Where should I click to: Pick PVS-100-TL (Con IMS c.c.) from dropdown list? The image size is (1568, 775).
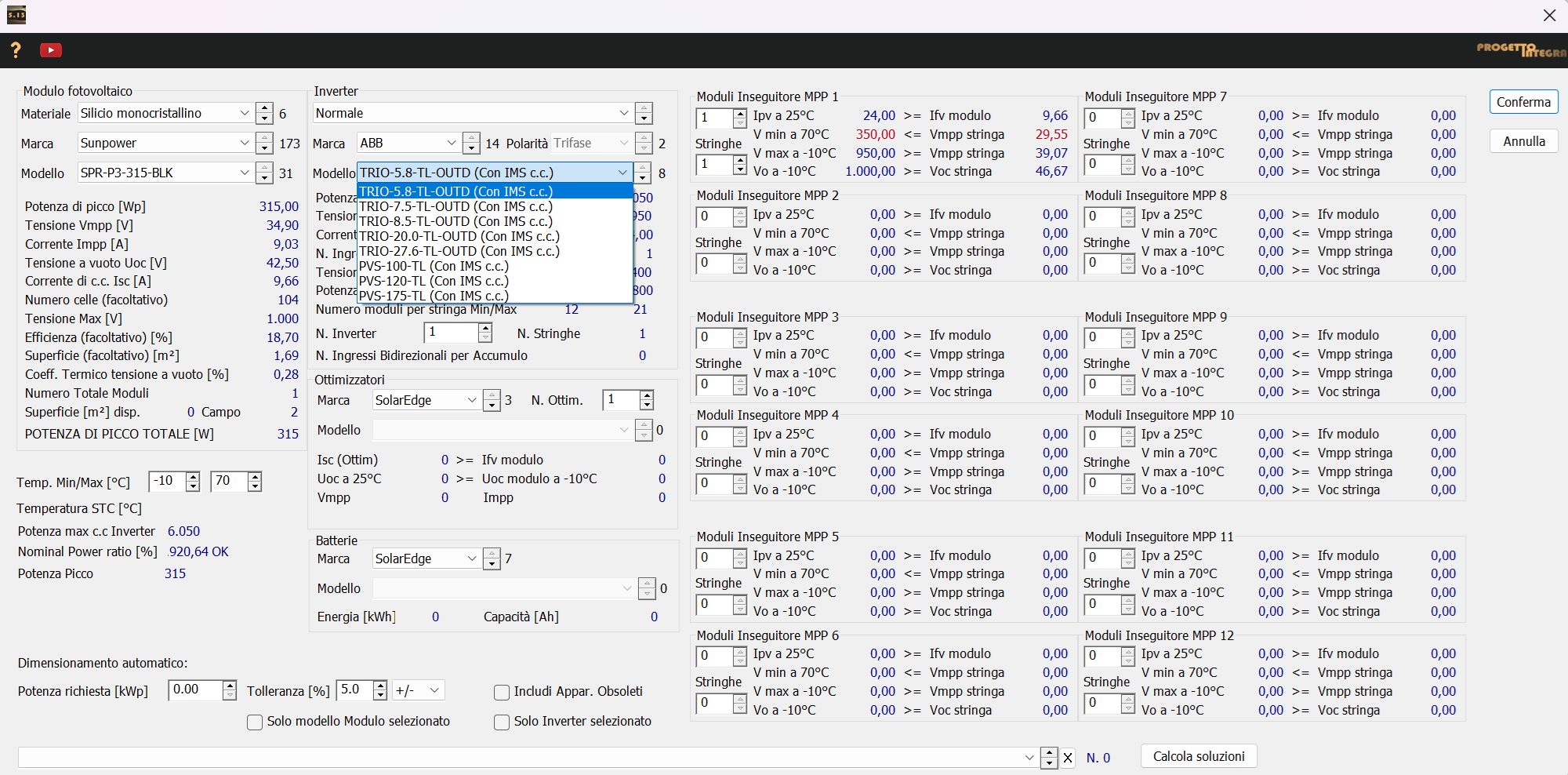coord(494,266)
